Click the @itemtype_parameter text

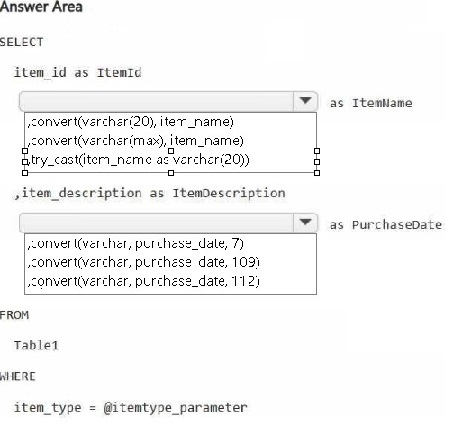(x=175, y=408)
